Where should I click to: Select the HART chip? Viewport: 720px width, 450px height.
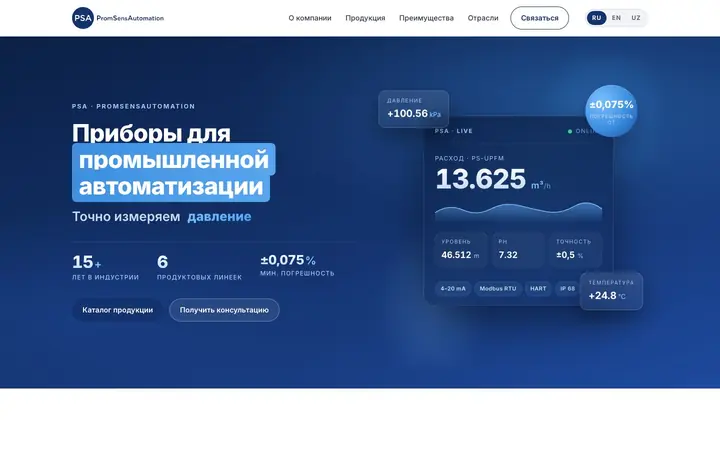[x=538, y=288]
